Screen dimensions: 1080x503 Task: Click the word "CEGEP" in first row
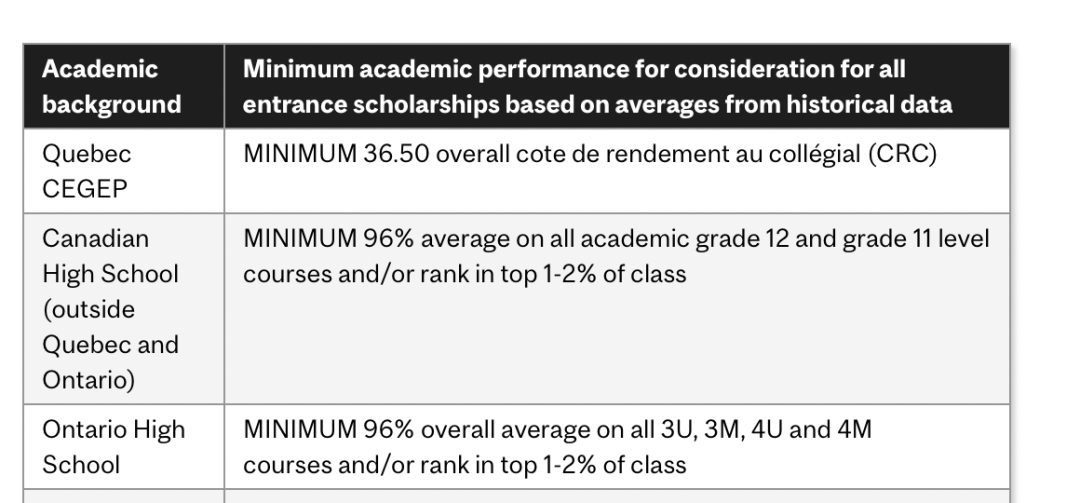tap(85, 189)
